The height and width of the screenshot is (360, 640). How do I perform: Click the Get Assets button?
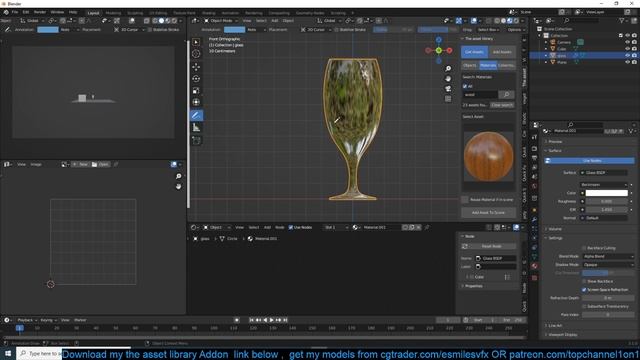point(474,52)
